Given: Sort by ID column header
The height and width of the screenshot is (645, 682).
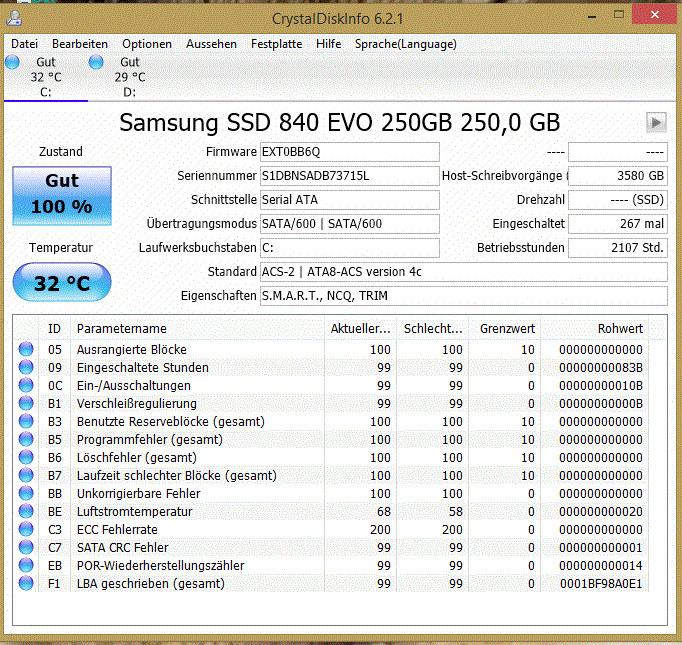Looking at the screenshot, I should pyautogui.click(x=55, y=329).
